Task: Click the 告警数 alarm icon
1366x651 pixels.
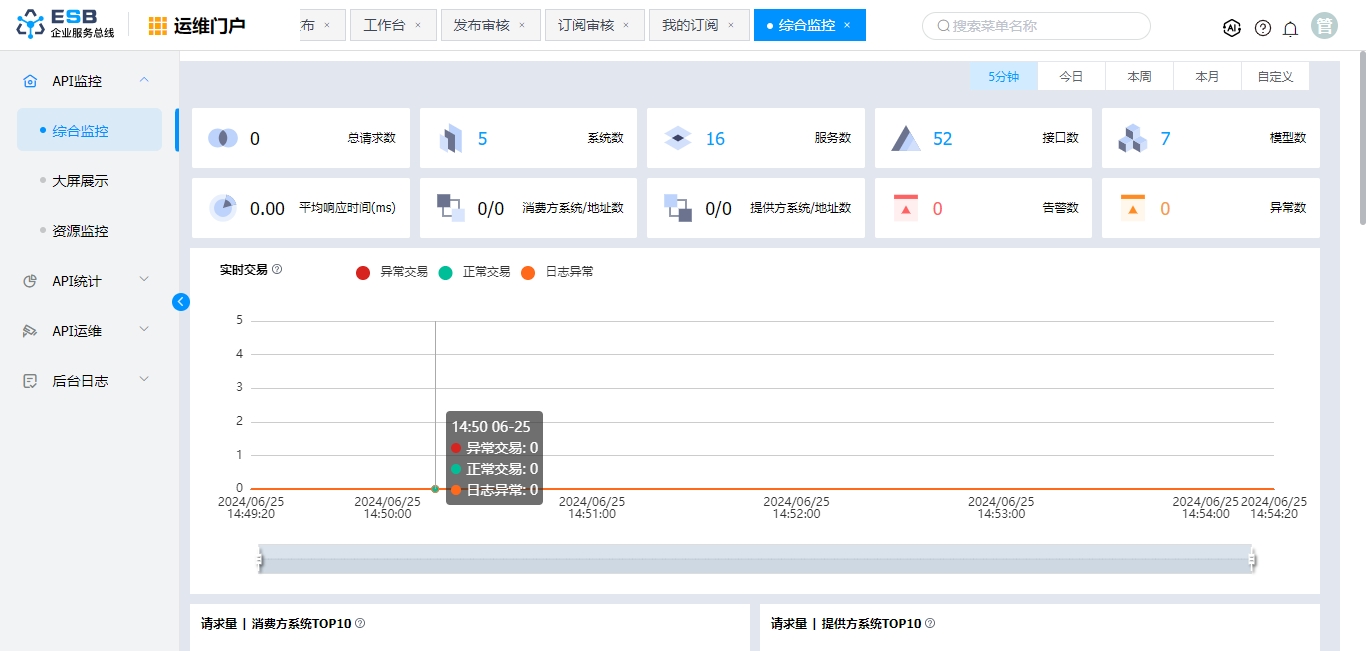Action: point(905,208)
